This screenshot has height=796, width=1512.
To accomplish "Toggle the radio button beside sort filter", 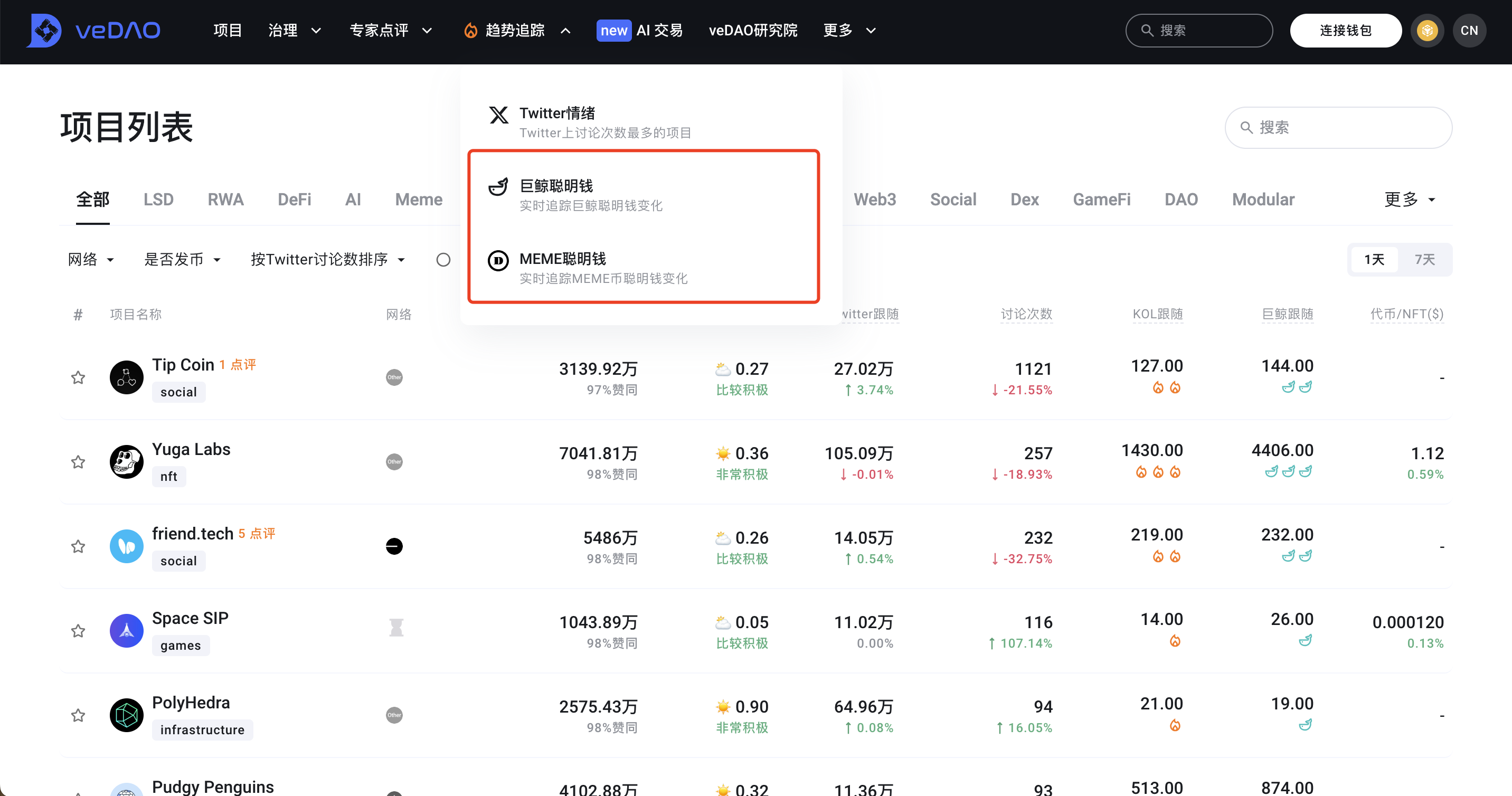I will [x=443, y=260].
